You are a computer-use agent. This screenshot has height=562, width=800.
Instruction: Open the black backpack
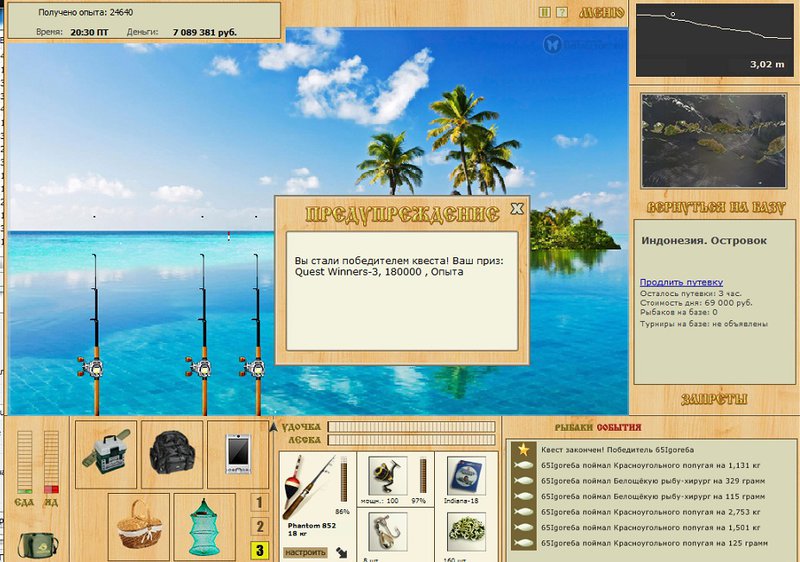coord(172,454)
